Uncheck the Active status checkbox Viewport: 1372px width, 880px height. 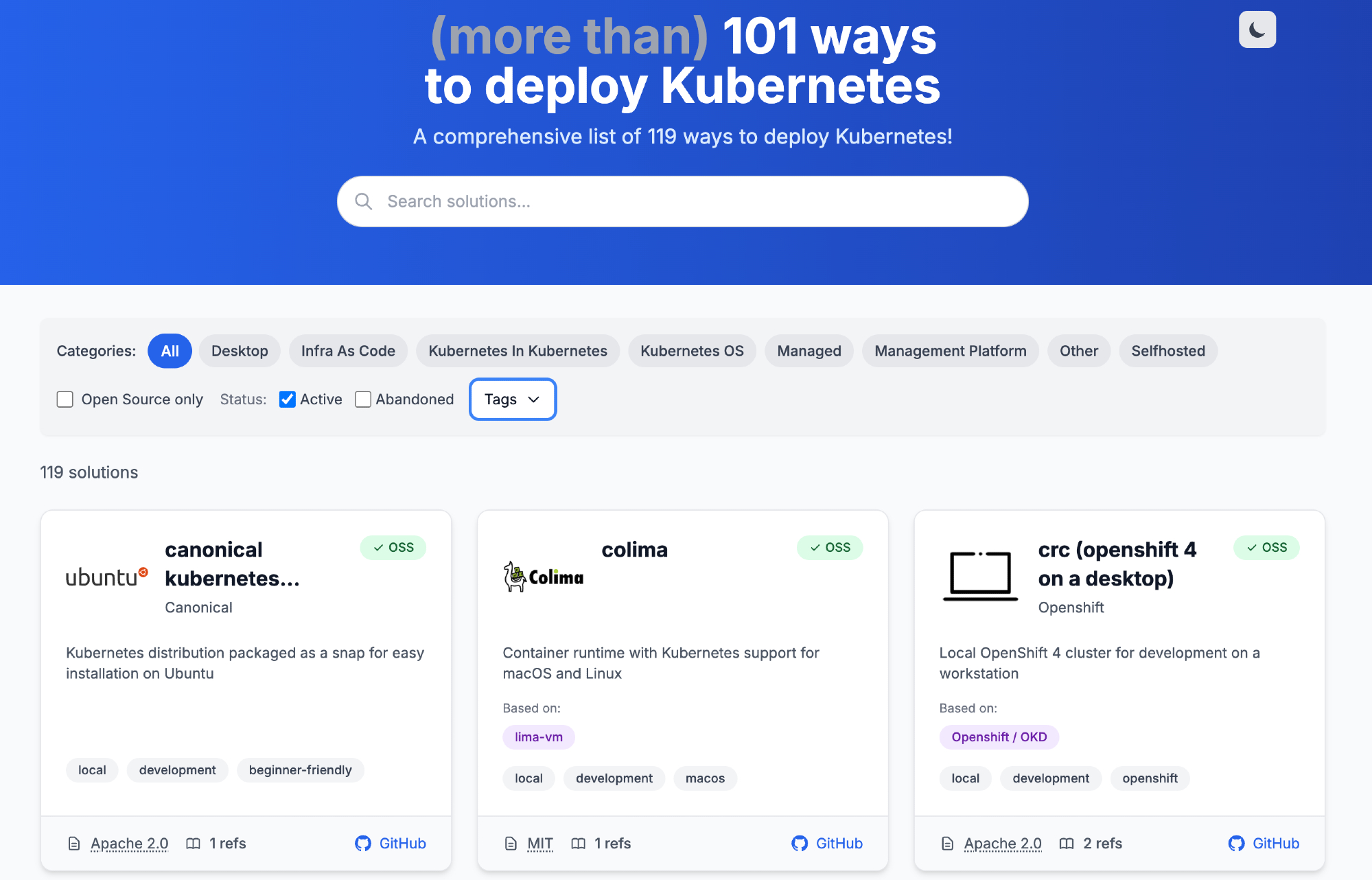click(288, 400)
